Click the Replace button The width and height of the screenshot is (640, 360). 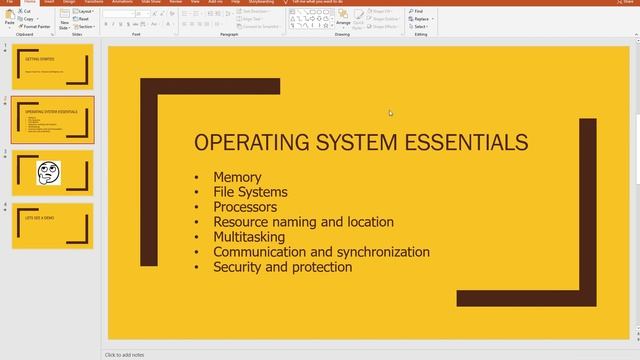point(421,19)
